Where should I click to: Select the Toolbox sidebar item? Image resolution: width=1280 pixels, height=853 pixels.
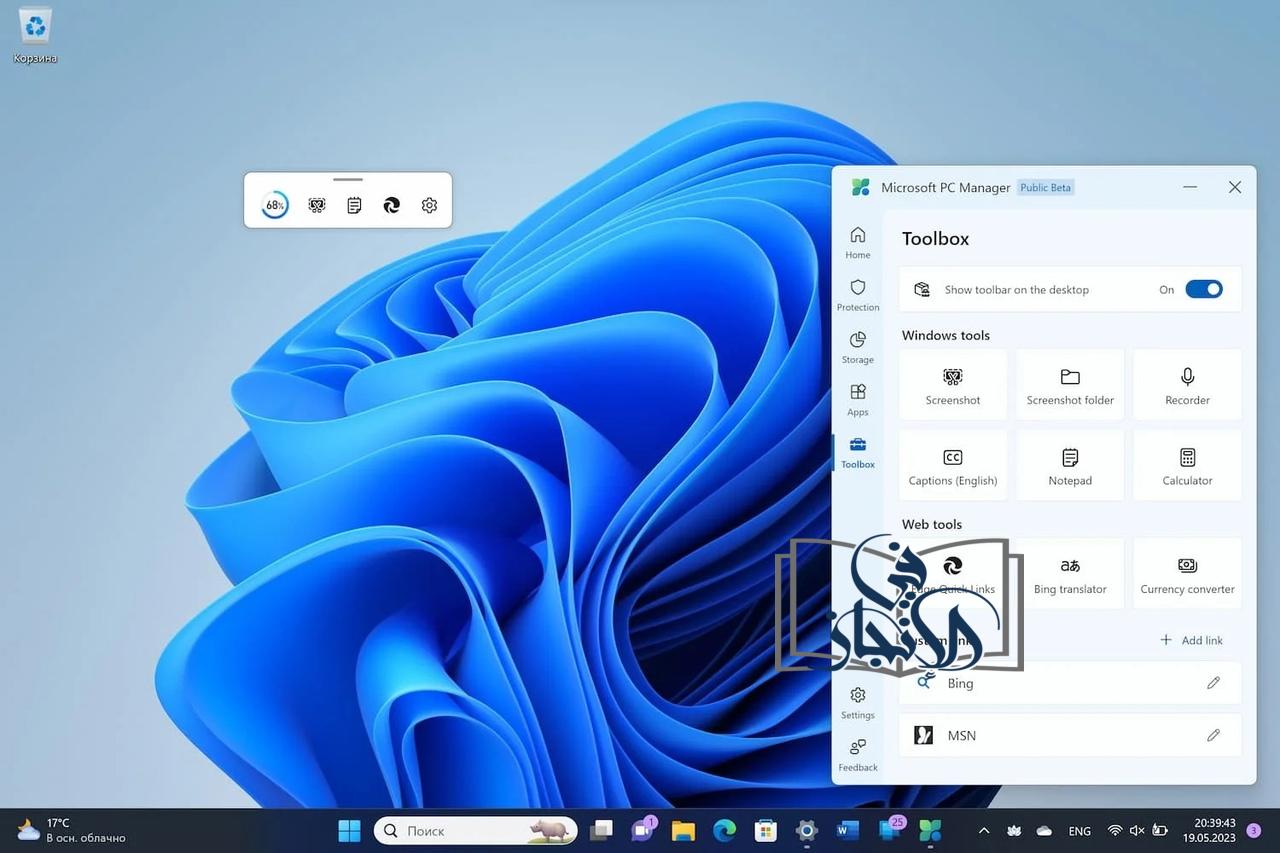pos(858,452)
